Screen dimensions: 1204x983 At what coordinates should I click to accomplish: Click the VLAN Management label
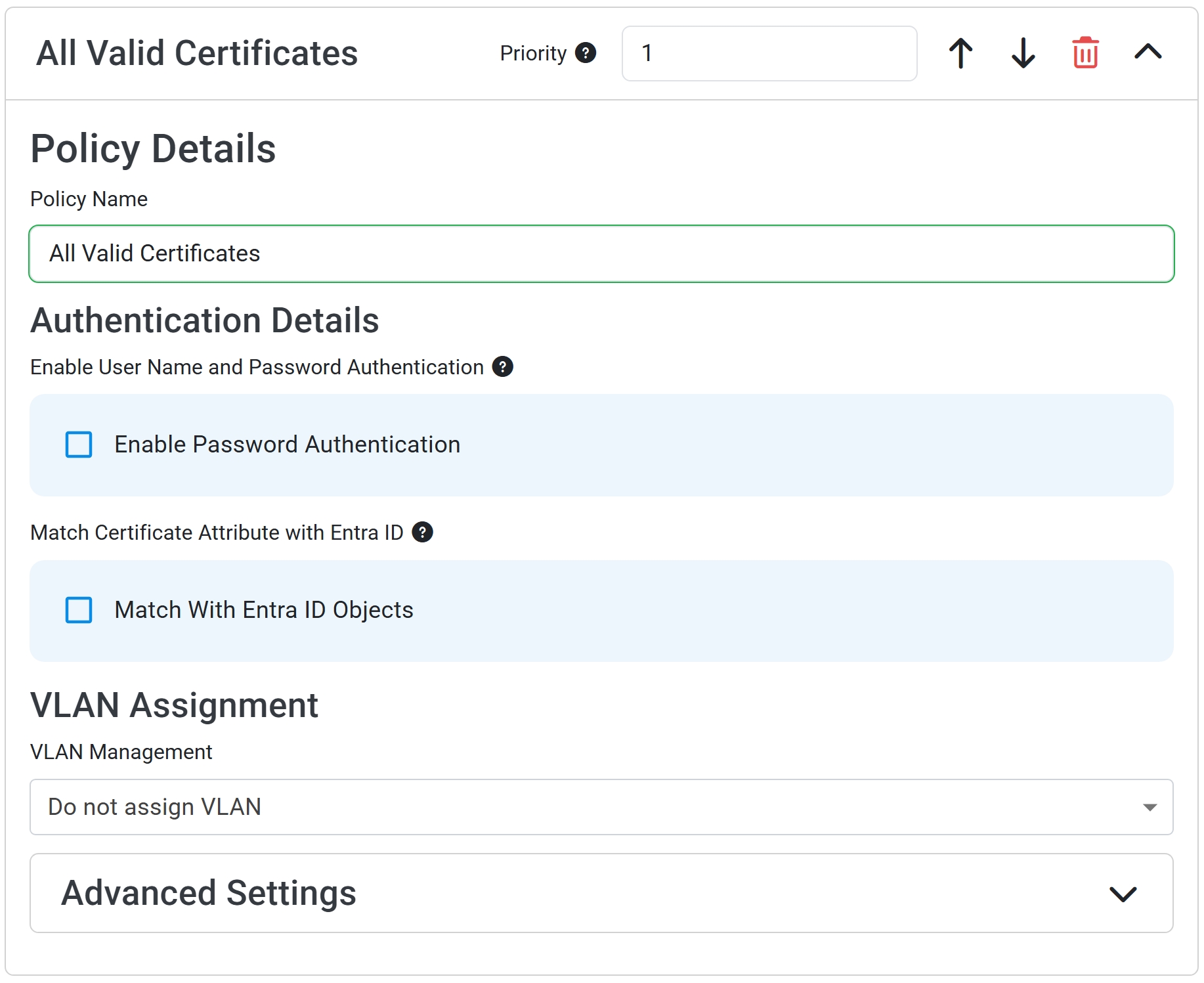[121, 752]
